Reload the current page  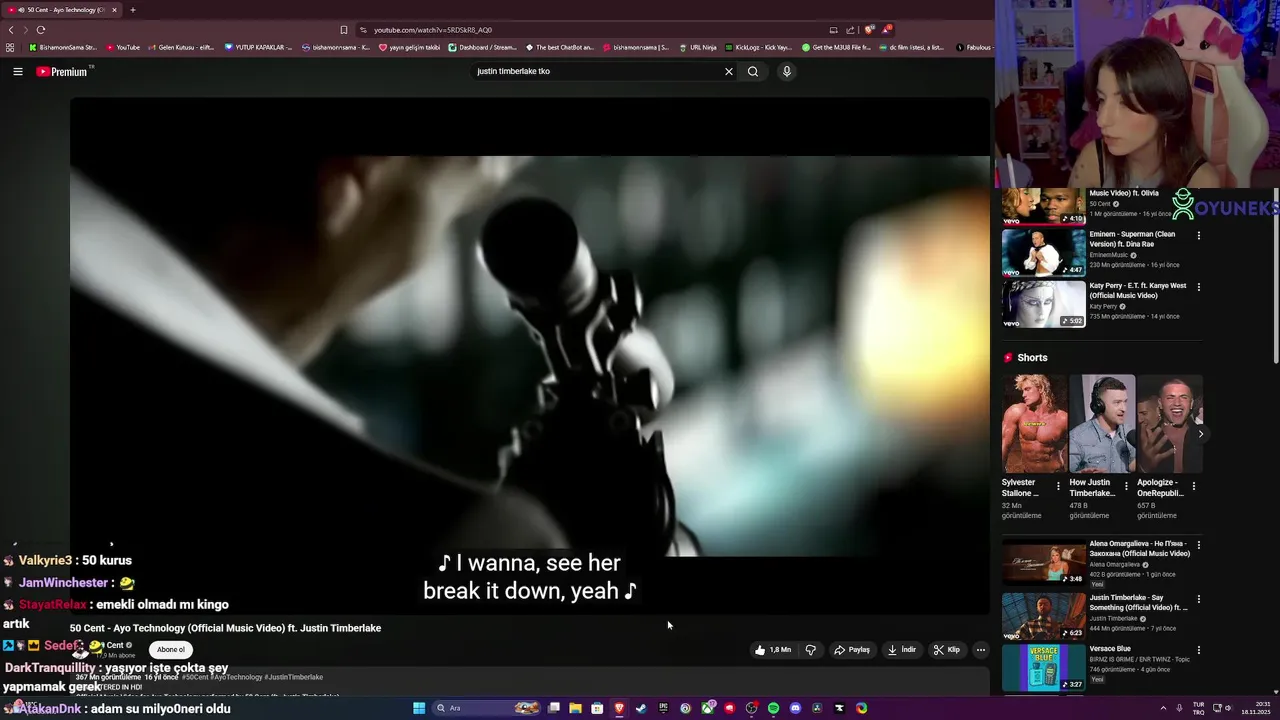click(x=41, y=30)
